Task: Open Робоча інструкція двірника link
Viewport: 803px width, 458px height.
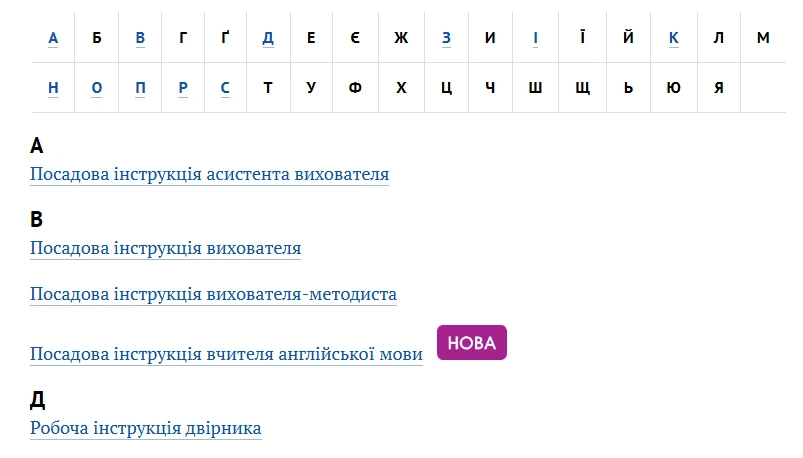Action: tap(146, 428)
